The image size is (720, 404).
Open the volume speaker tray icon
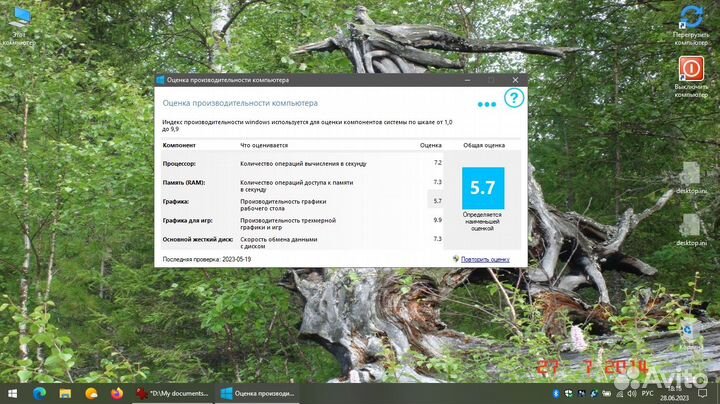point(632,393)
